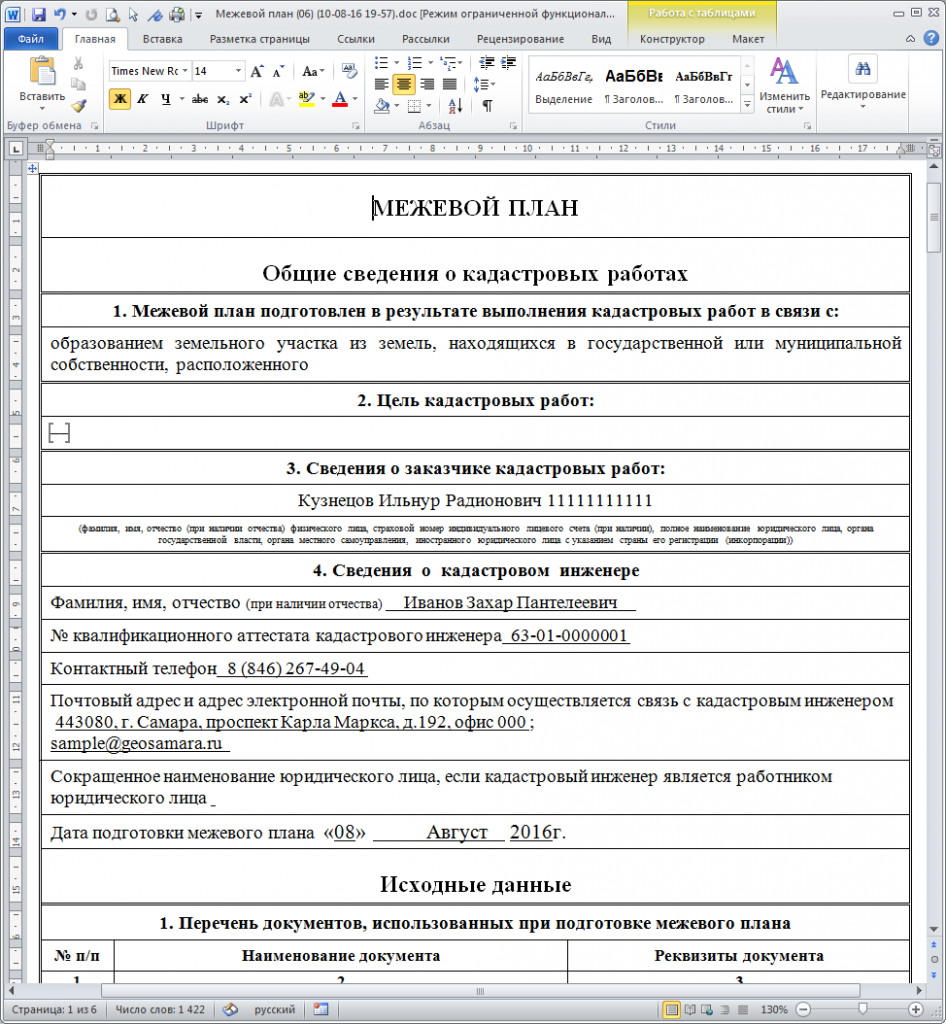Increase font size with the grow font button
This screenshot has height=1024, width=946.
(257, 71)
